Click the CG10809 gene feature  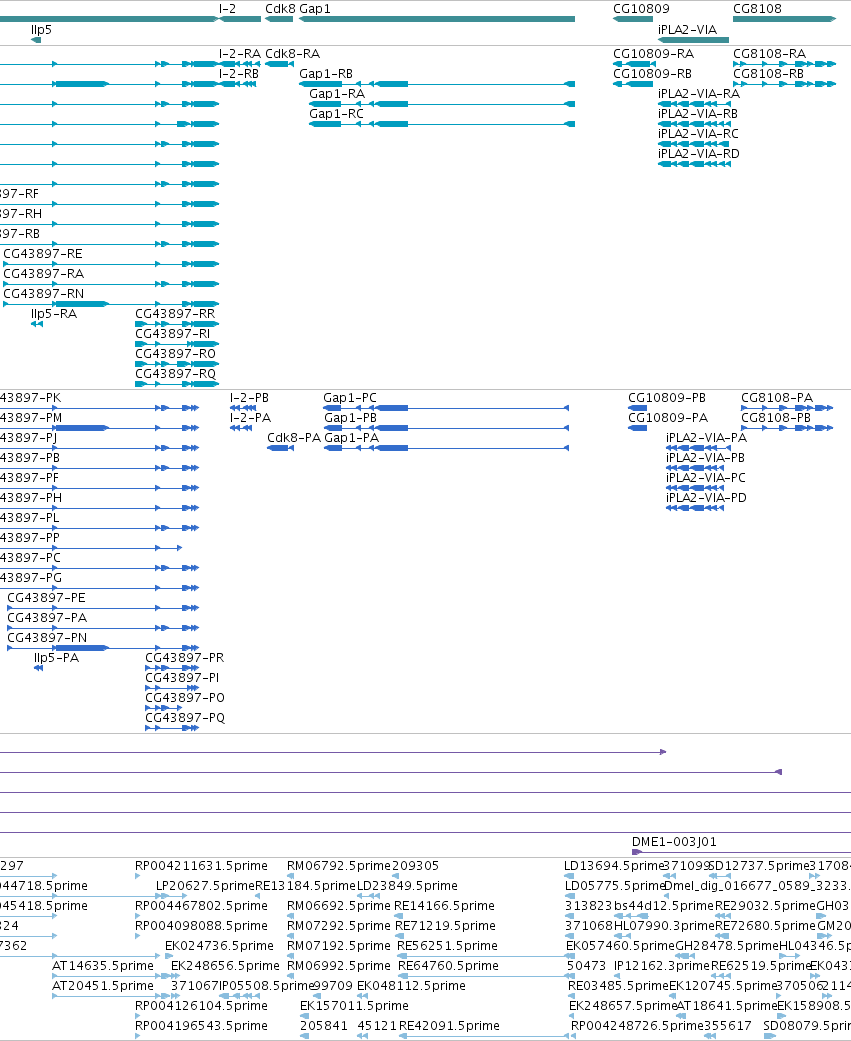[633, 19]
